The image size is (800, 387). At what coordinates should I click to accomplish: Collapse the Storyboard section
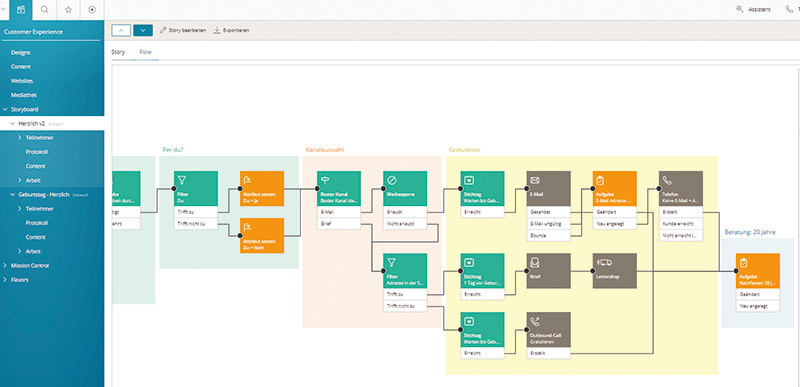point(6,109)
